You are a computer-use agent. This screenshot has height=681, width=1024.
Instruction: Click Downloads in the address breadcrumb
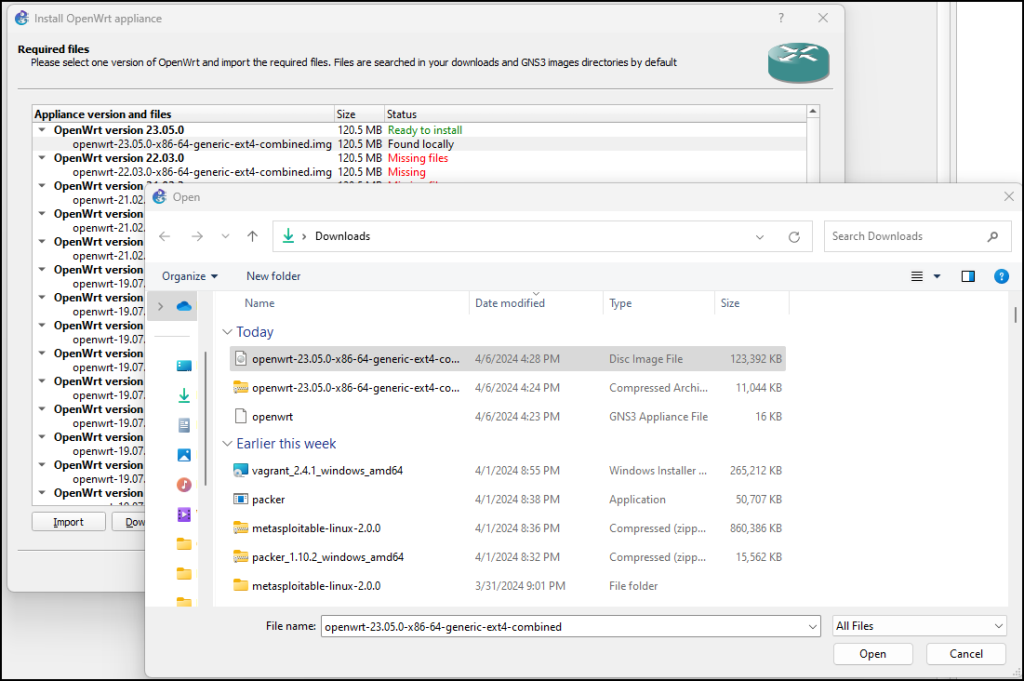(x=342, y=236)
